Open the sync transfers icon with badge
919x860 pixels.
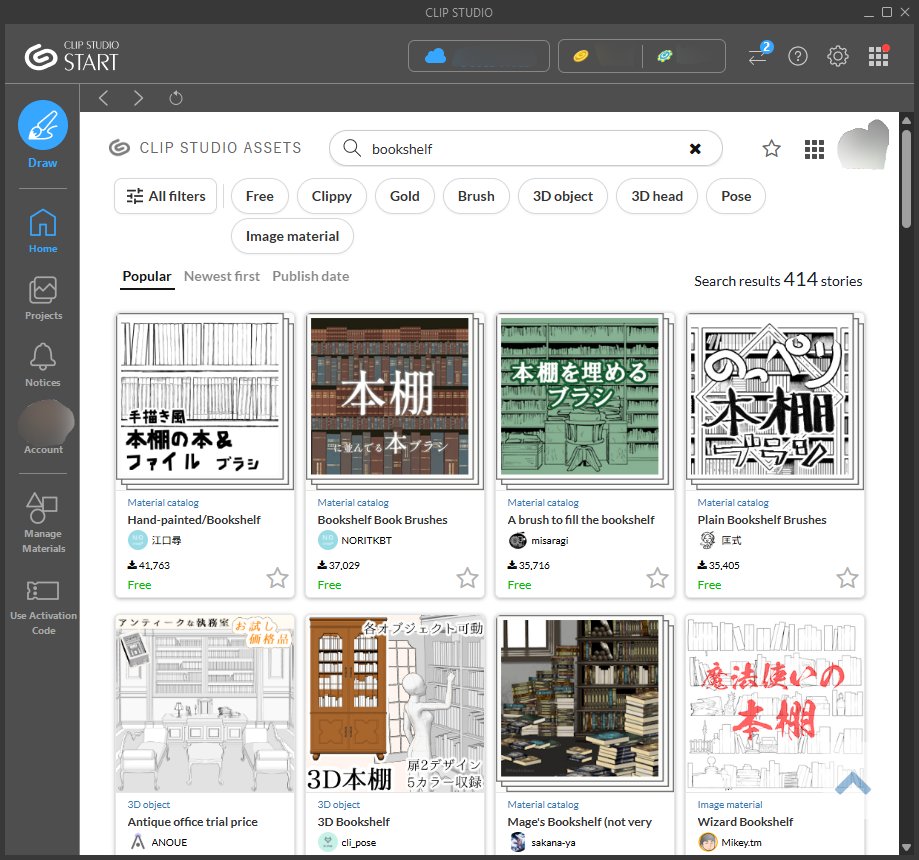(x=760, y=55)
